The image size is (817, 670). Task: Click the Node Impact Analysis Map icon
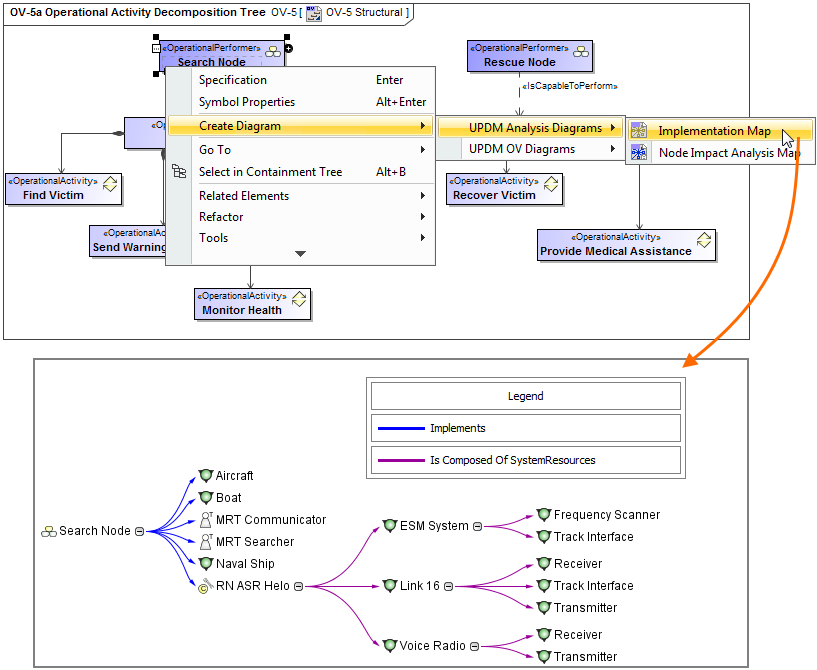(x=638, y=152)
